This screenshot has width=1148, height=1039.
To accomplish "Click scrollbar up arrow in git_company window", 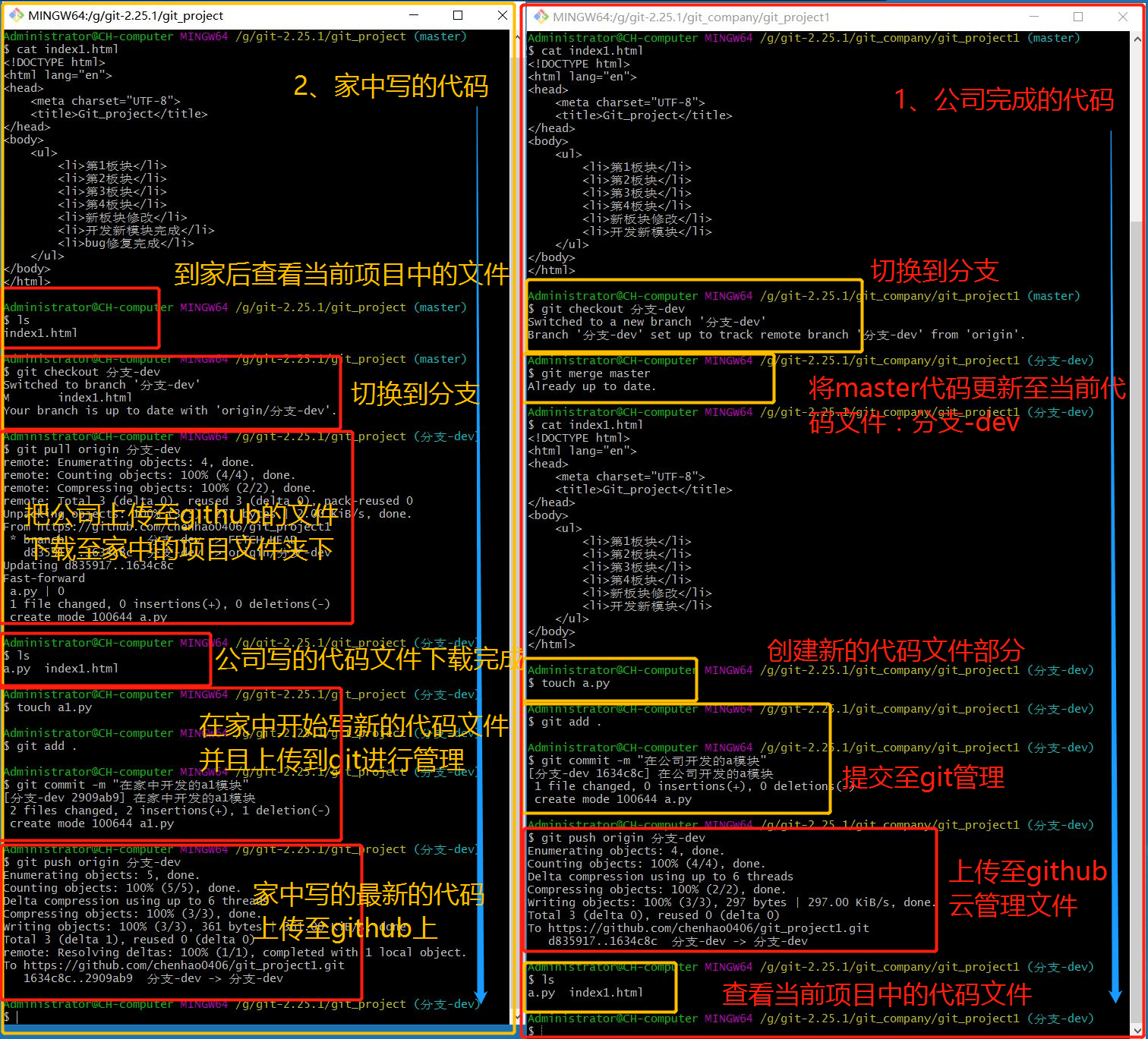I will (1137, 39).
